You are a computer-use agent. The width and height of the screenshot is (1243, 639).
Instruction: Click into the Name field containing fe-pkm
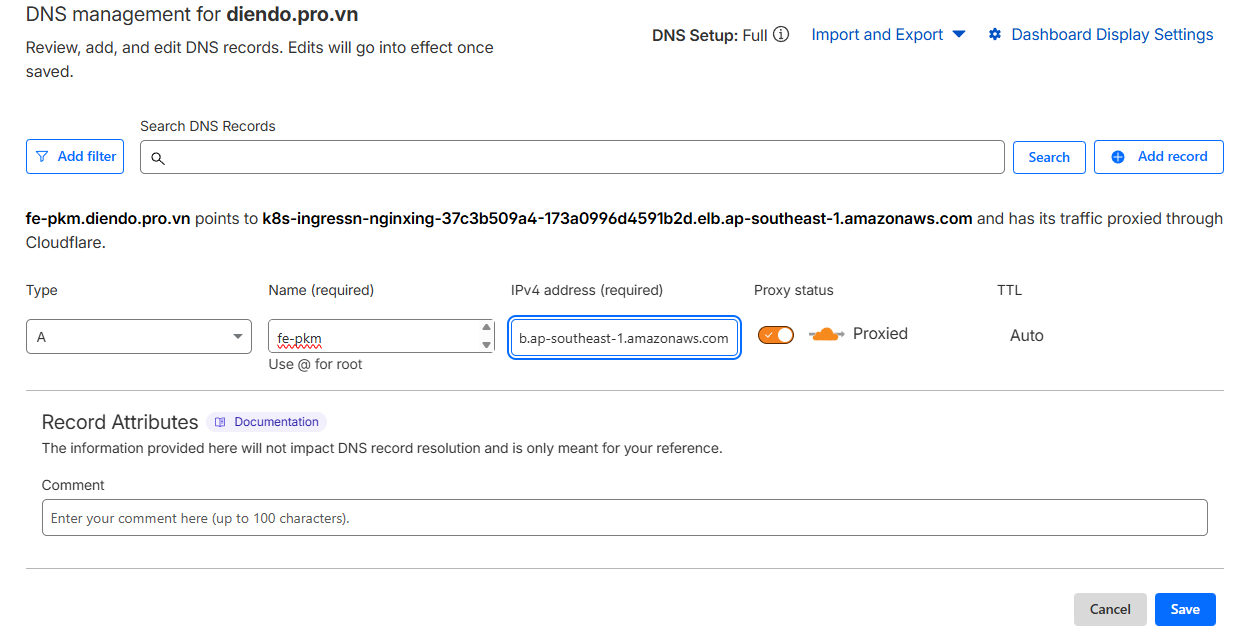pyautogui.click(x=370, y=338)
